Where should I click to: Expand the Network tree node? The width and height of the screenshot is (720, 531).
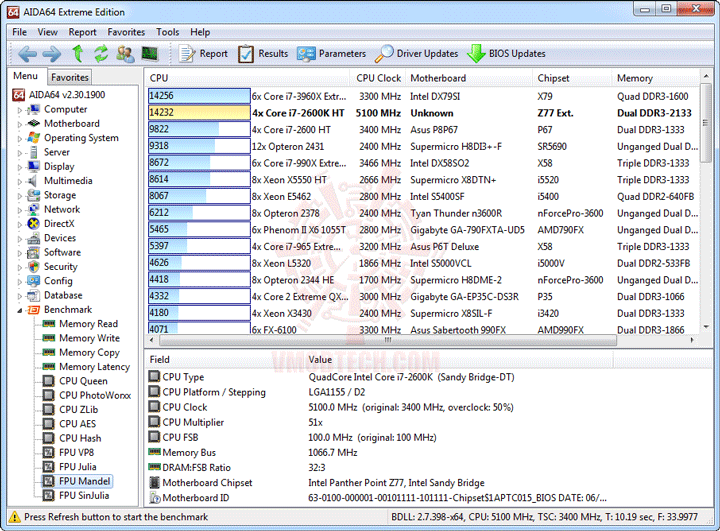pos(20,210)
